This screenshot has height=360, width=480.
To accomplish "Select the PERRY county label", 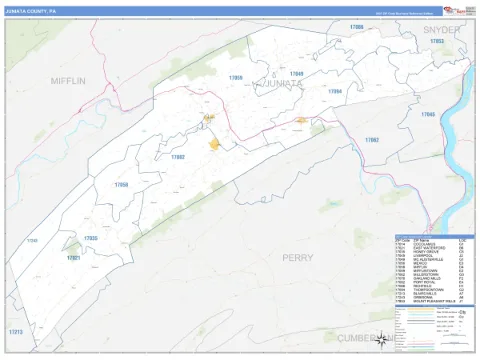I will click(298, 258).
